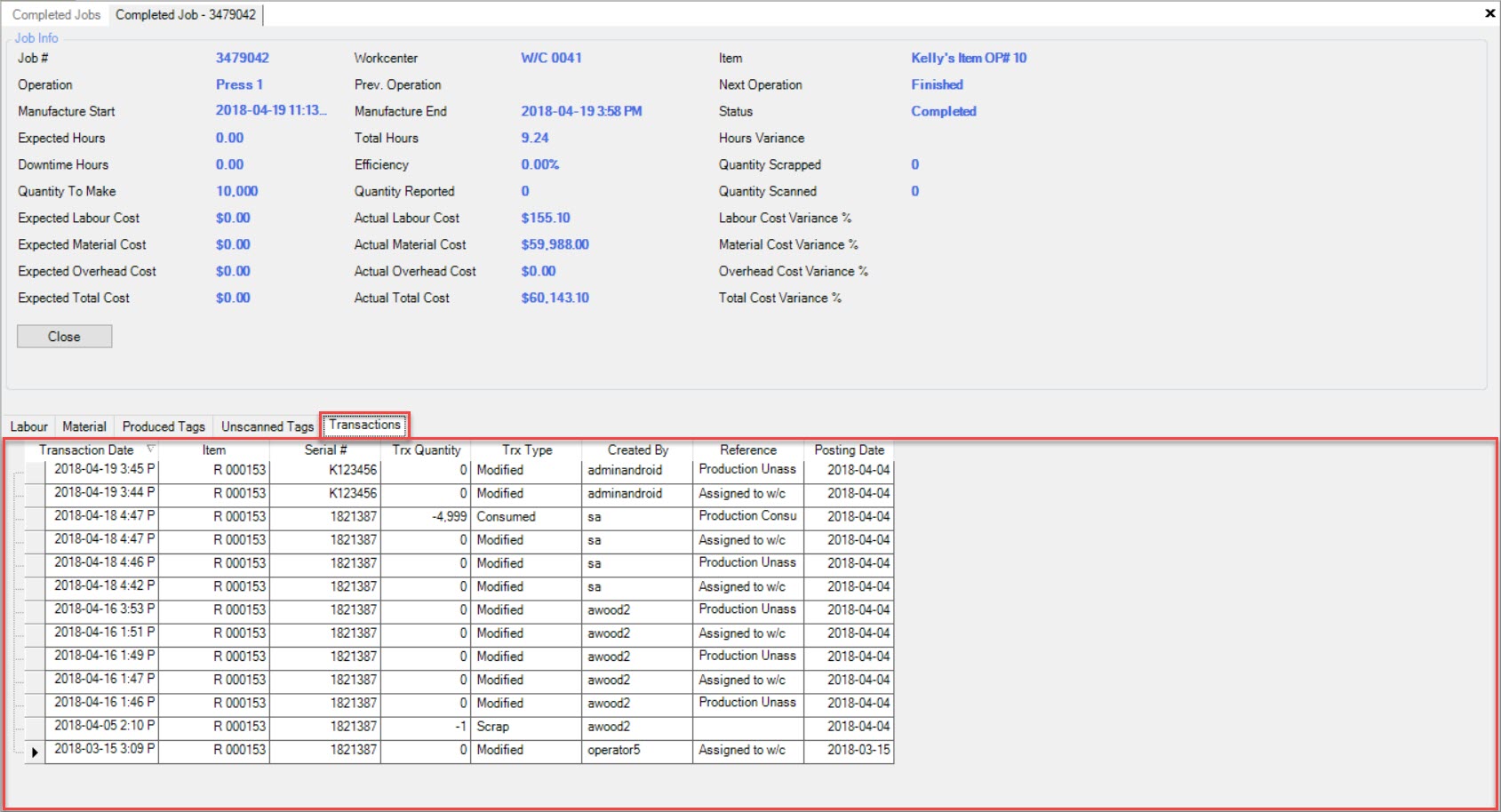Click Actual Labour Cost $155.10
This screenshot has width=1501, height=812.
click(546, 218)
